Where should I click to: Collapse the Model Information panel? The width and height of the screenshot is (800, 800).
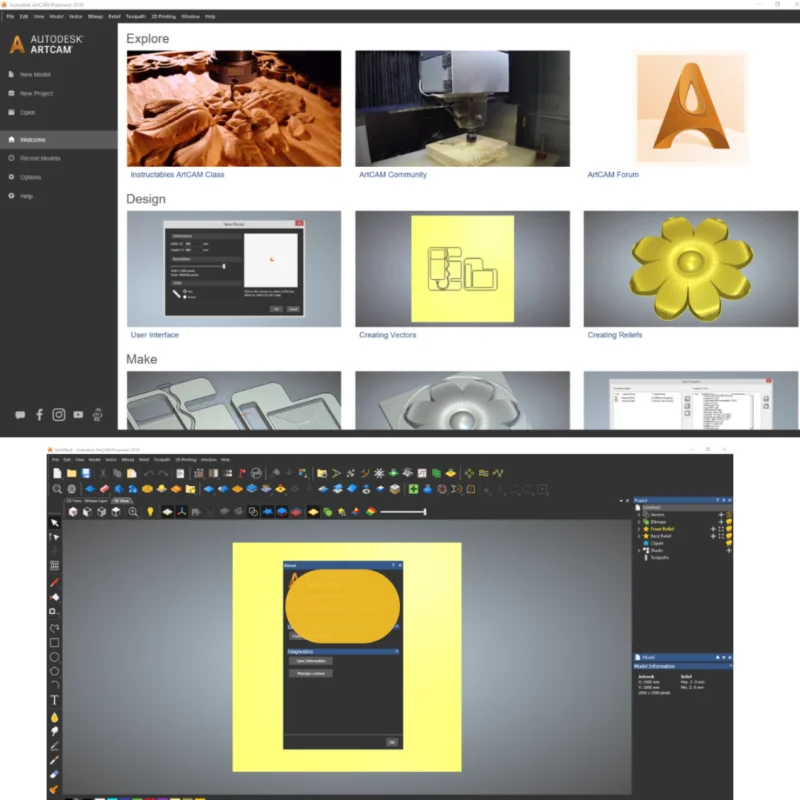(731, 665)
